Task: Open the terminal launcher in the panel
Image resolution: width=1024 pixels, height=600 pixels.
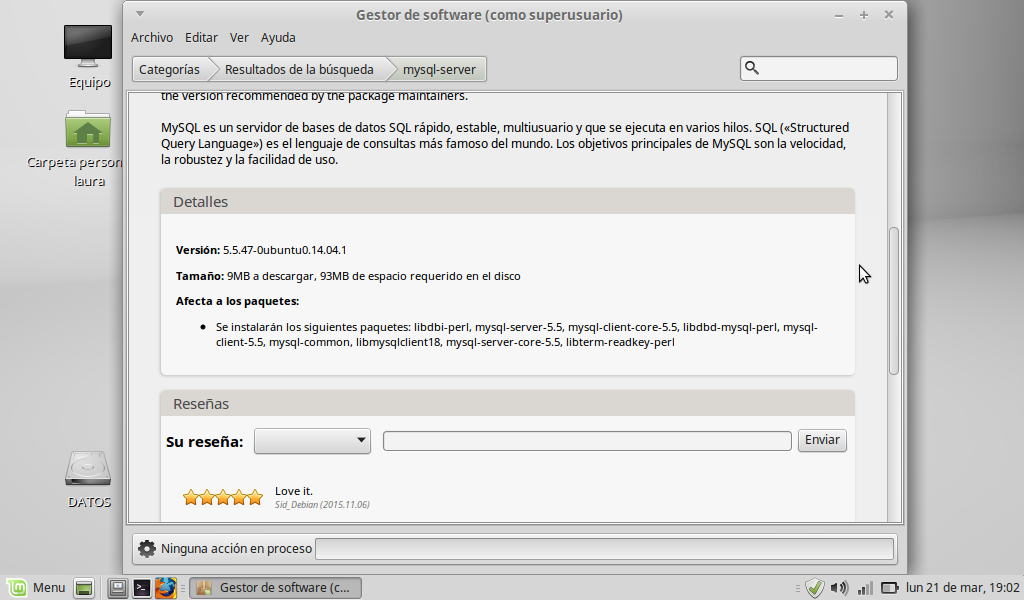Action: coord(142,588)
